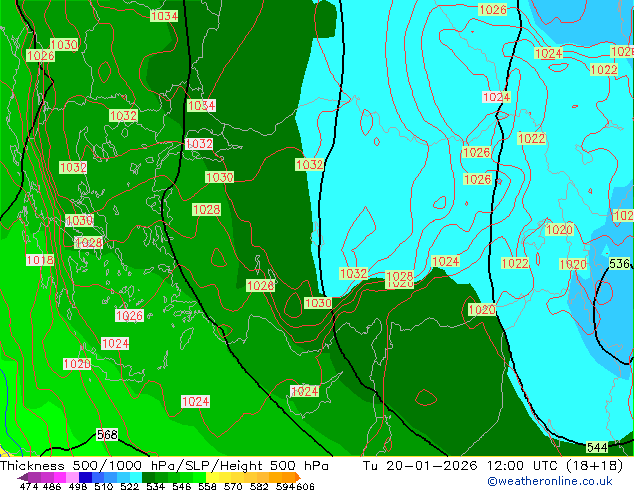
Task: Click the legend value 546
Action: click(182, 486)
